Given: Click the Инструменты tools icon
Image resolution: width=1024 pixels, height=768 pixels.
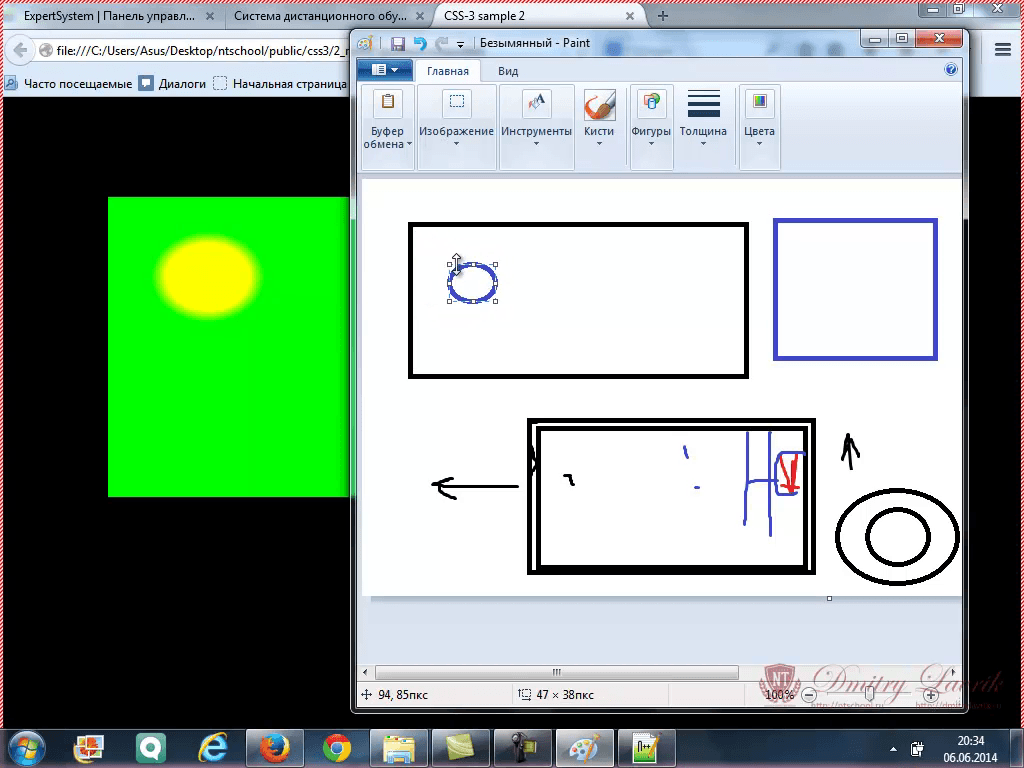Looking at the screenshot, I should [536, 102].
